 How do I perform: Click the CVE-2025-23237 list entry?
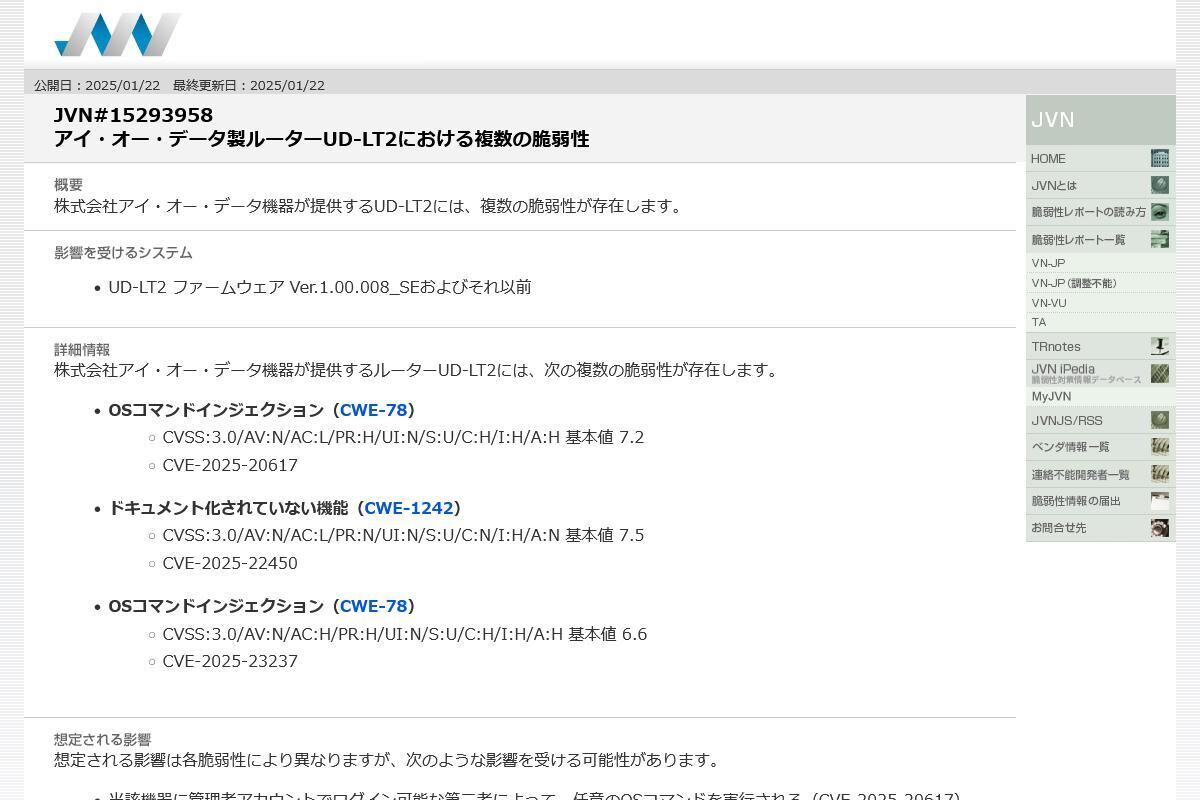coord(230,661)
